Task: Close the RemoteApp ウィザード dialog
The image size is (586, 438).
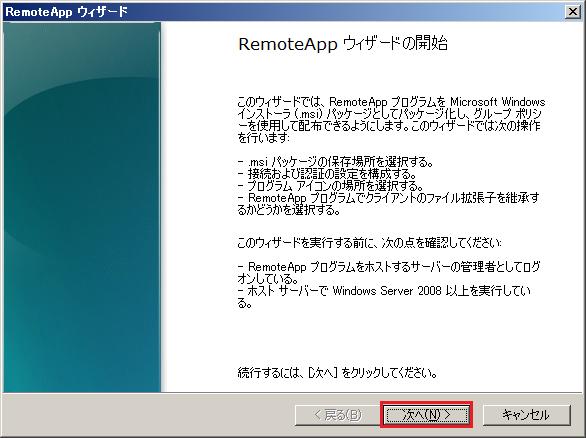Action: [573, 12]
